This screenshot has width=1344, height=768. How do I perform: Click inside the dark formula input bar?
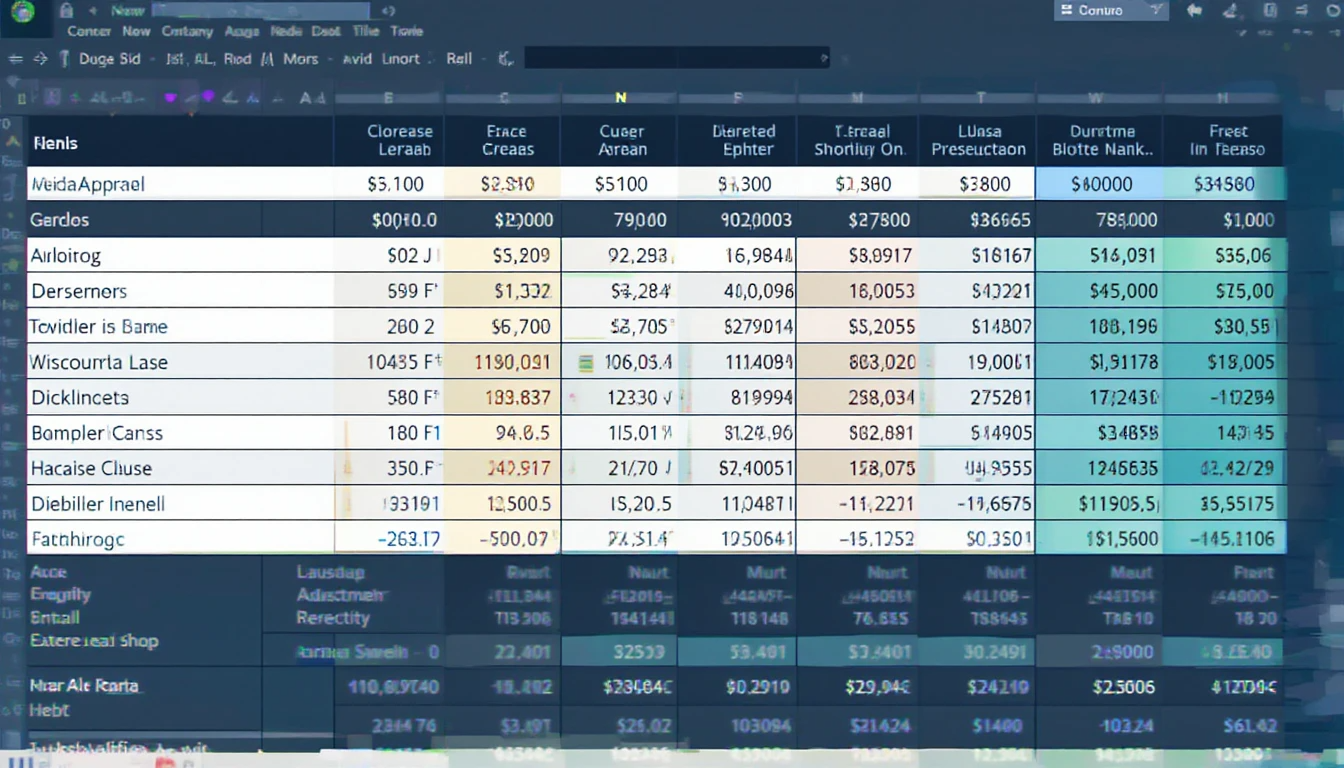click(676, 59)
